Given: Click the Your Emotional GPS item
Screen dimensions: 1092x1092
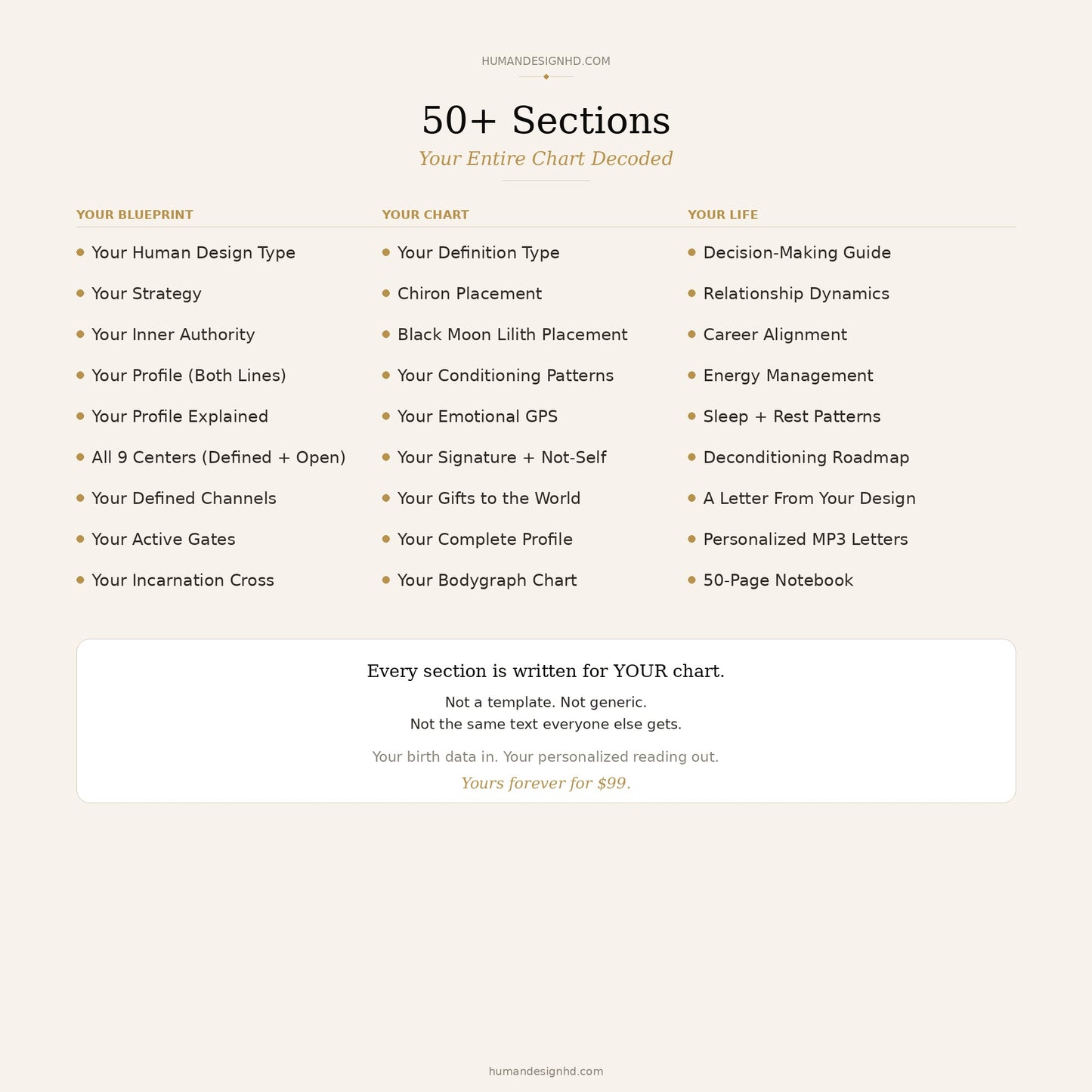Looking at the screenshot, I should point(478,416).
